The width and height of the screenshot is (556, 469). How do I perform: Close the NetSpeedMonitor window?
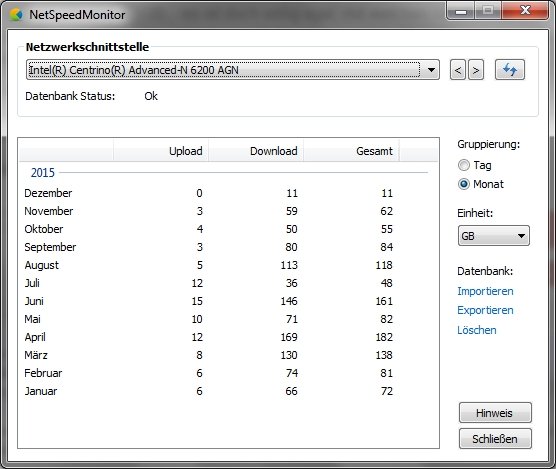[x=525, y=11]
